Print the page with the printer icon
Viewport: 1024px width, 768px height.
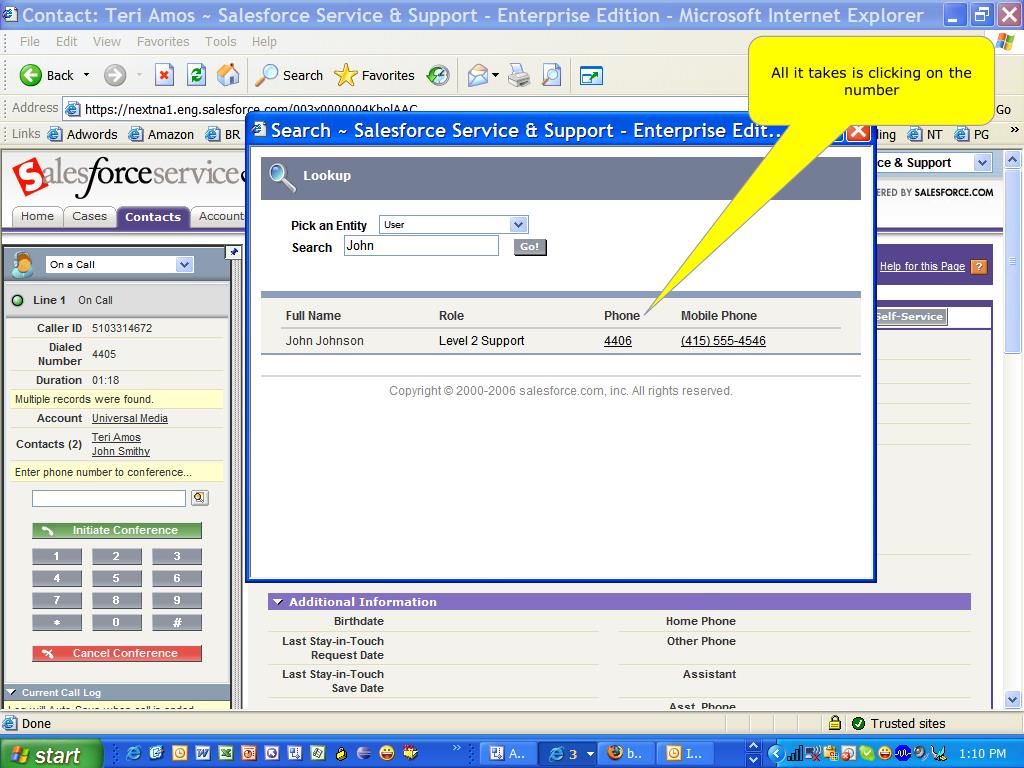pos(519,75)
